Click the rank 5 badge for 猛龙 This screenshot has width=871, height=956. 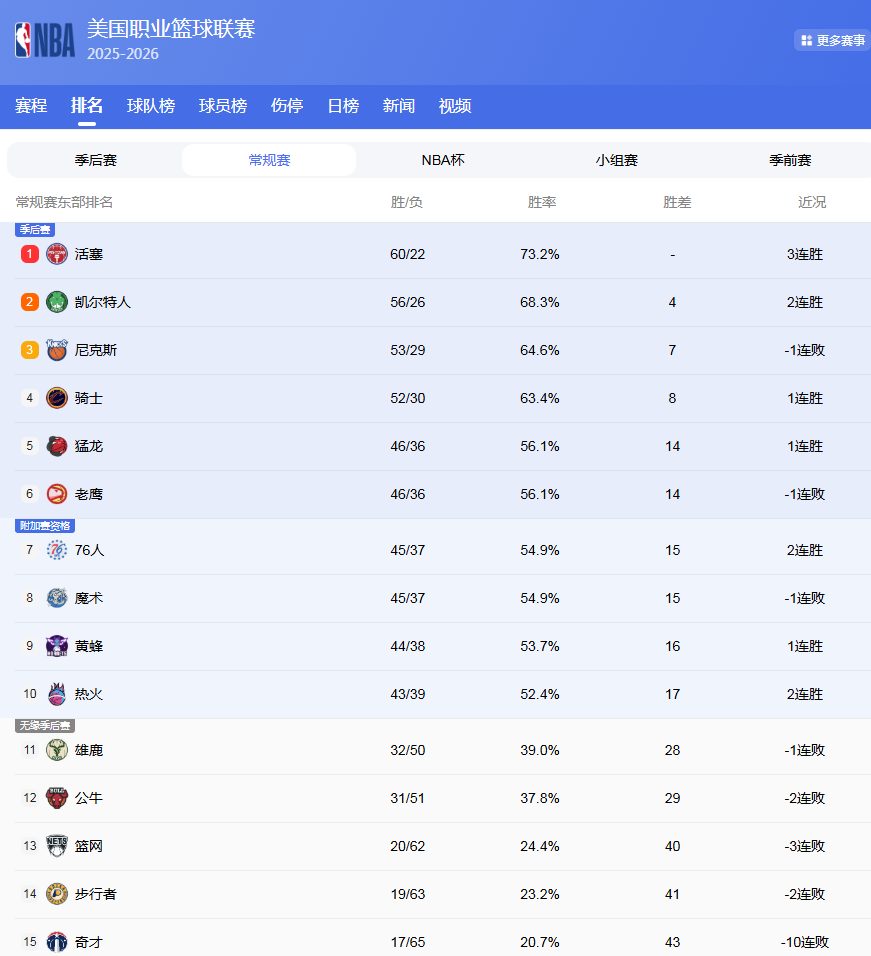click(29, 446)
